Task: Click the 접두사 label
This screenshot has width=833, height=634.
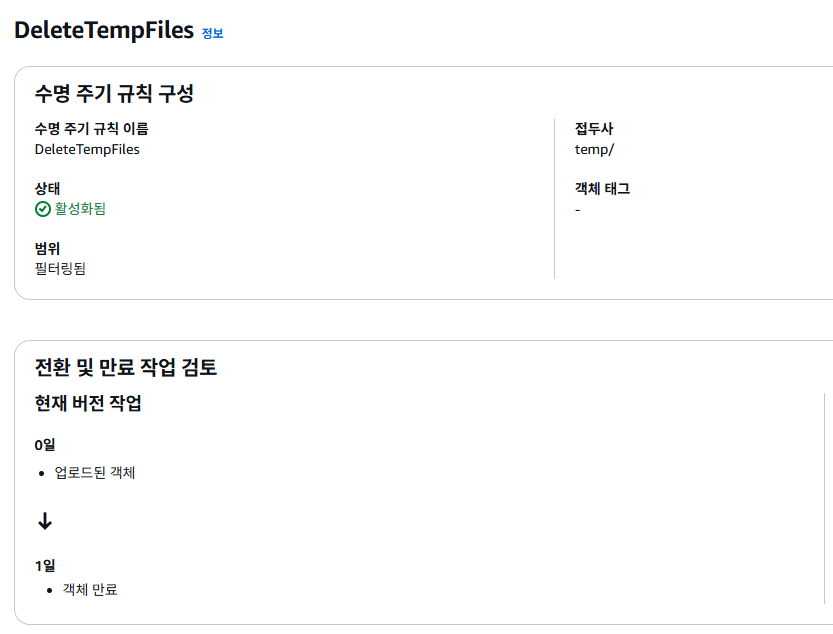Action: (594, 128)
